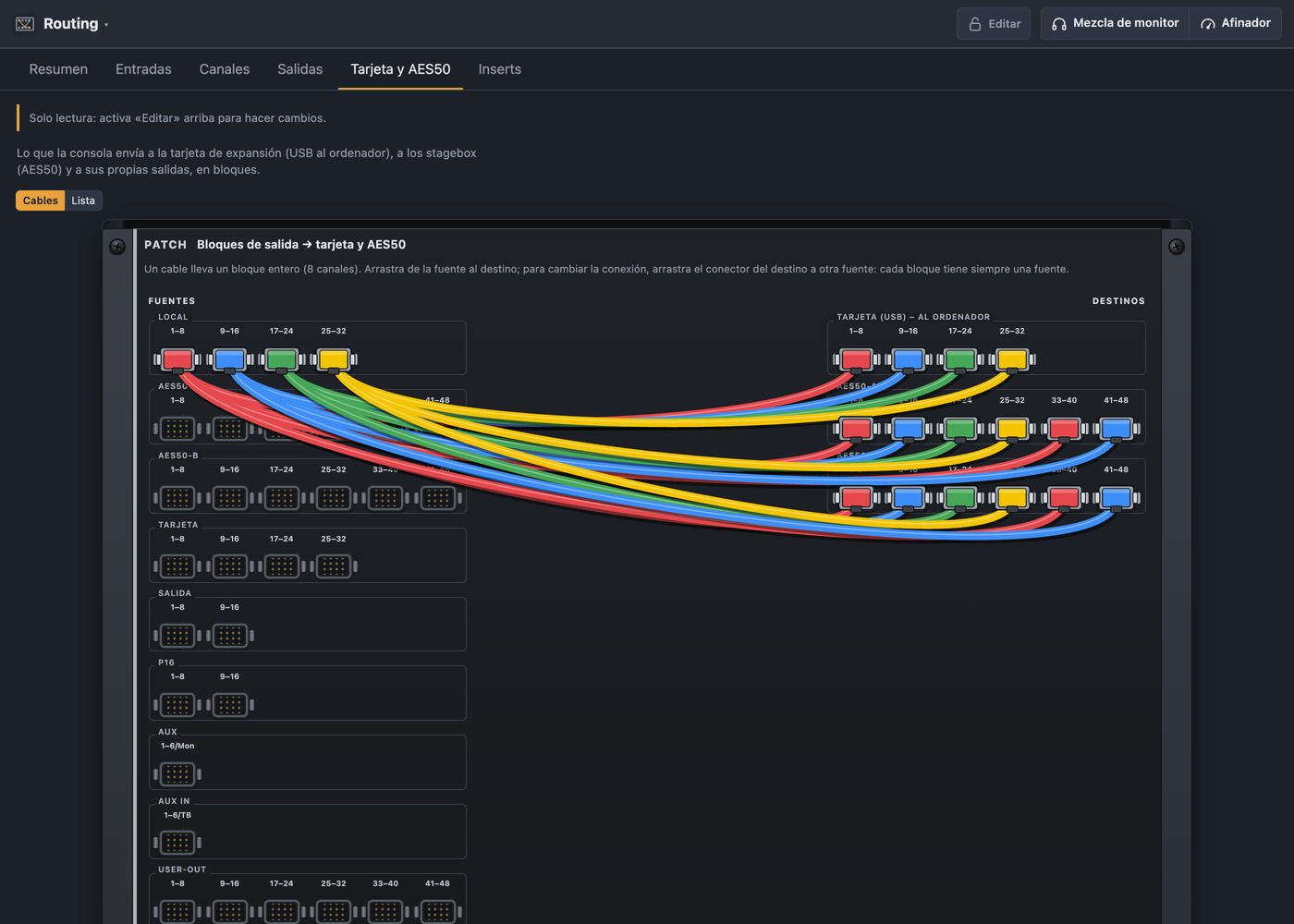Switch to Lista view
Viewport: 1294px width, 924px height.
(x=83, y=201)
